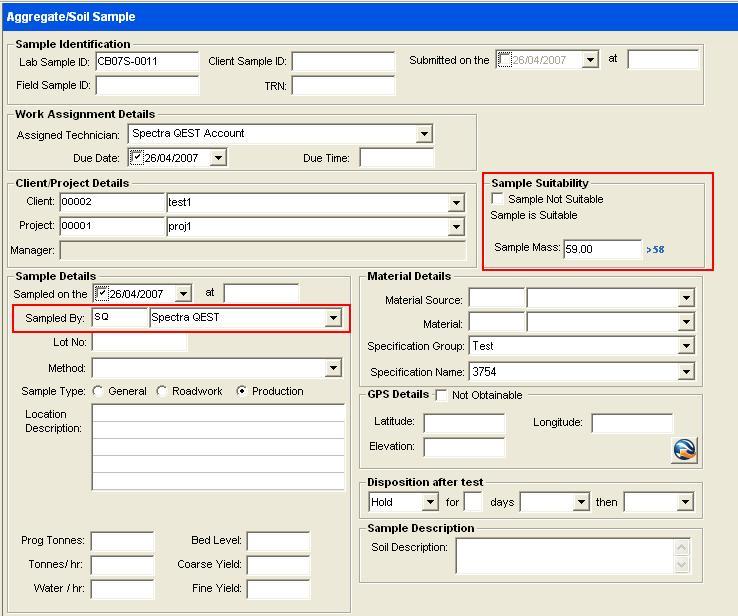Check the Sample Not Suitable checkbox
This screenshot has height=616, width=738.
498,199
